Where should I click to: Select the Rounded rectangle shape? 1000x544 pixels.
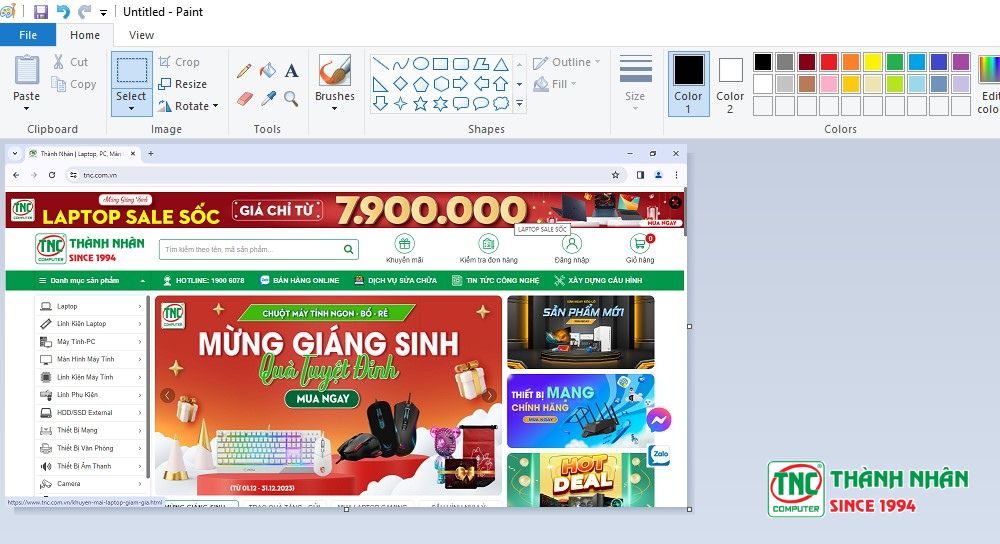[x=460, y=64]
